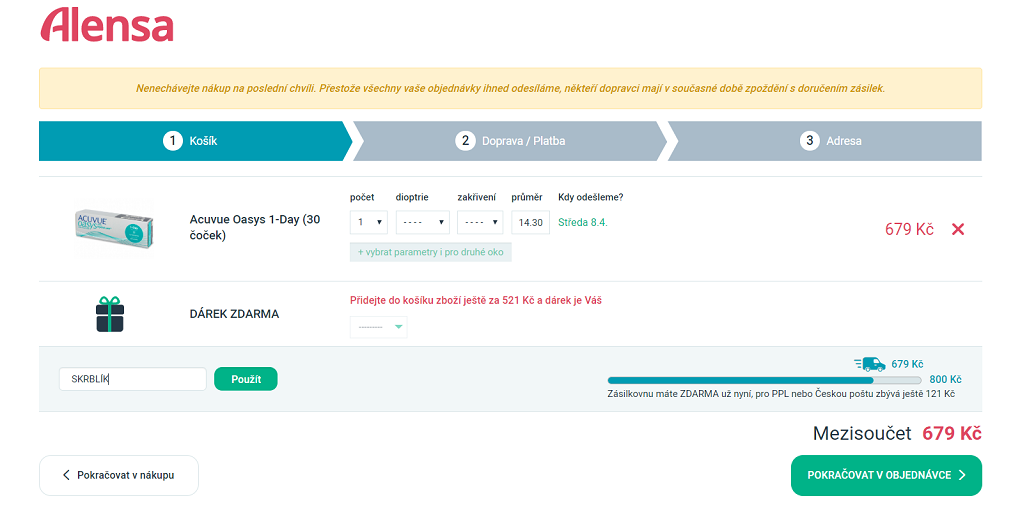The height and width of the screenshot is (510, 1020).
Task: Click the Použít coupon button
Action: click(246, 379)
